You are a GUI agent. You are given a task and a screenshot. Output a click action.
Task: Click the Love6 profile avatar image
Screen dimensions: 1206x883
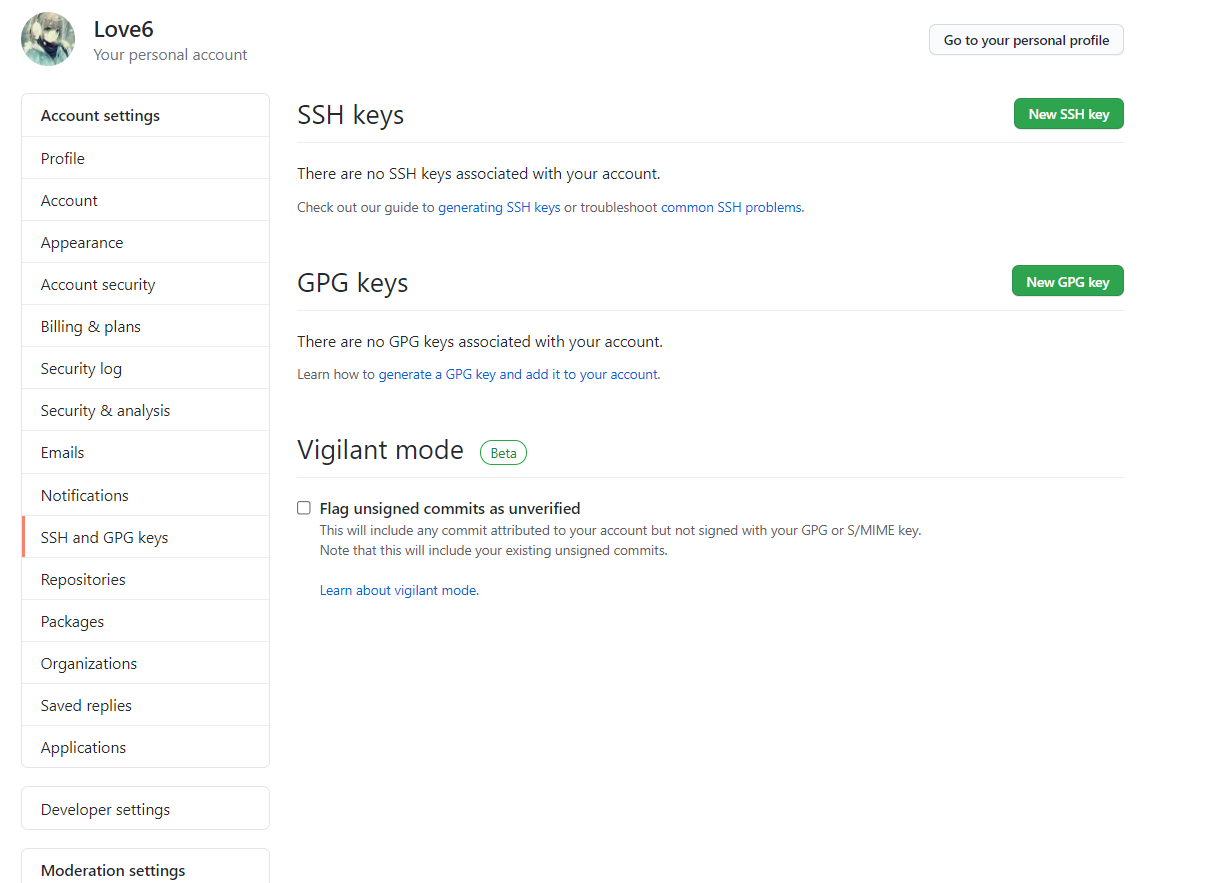[x=48, y=39]
